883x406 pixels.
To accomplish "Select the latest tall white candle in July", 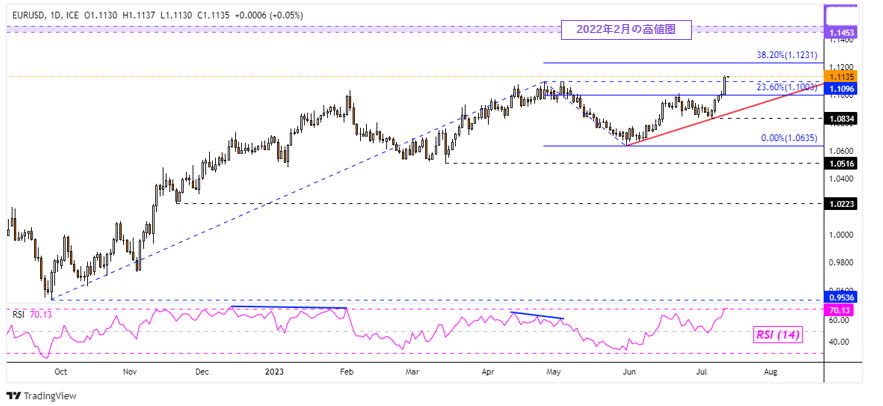I will [725, 85].
